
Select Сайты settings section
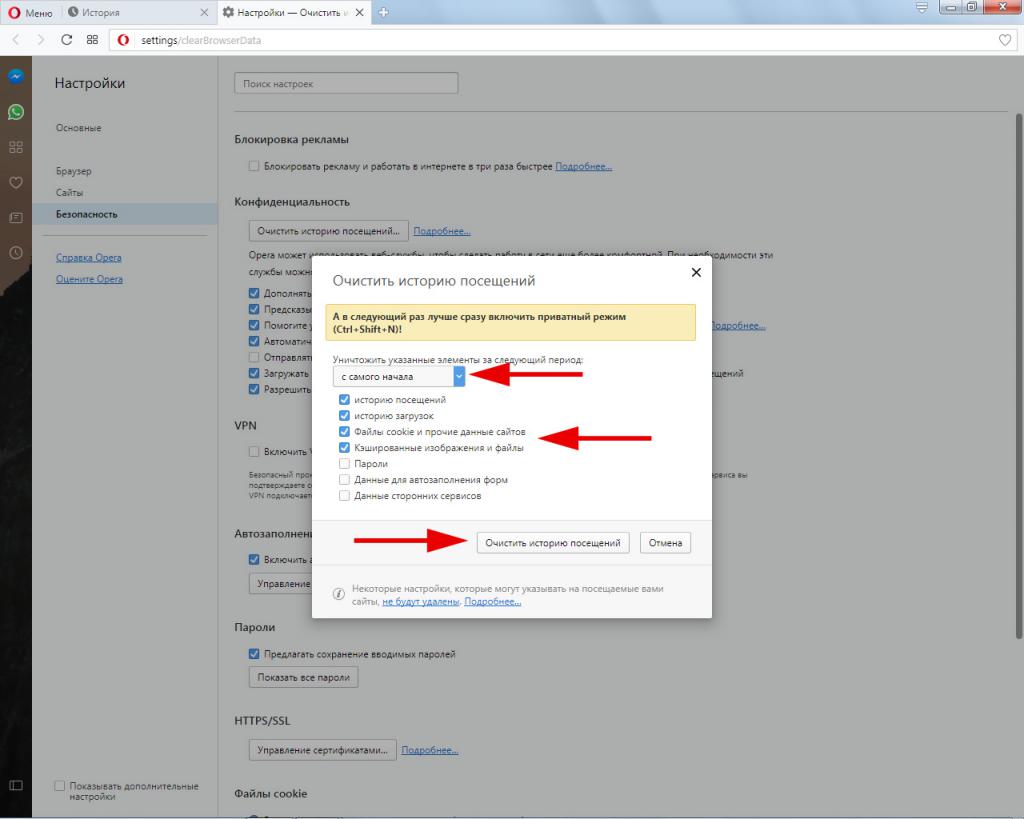coord(69,193)
